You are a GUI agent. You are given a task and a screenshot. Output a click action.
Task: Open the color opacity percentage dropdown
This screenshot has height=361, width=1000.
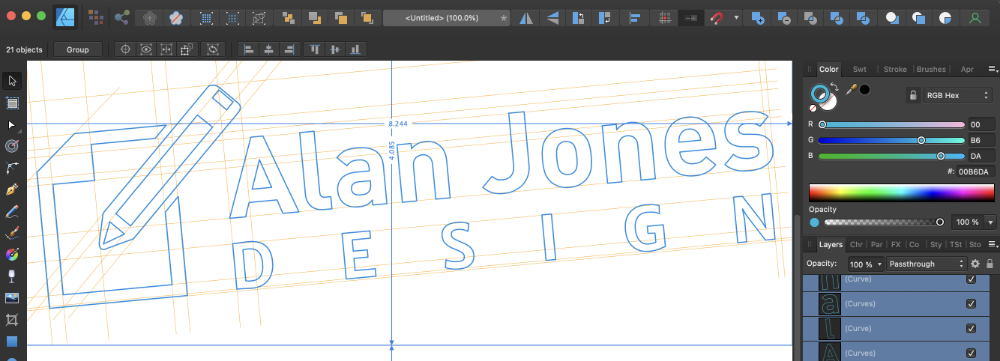990,222
